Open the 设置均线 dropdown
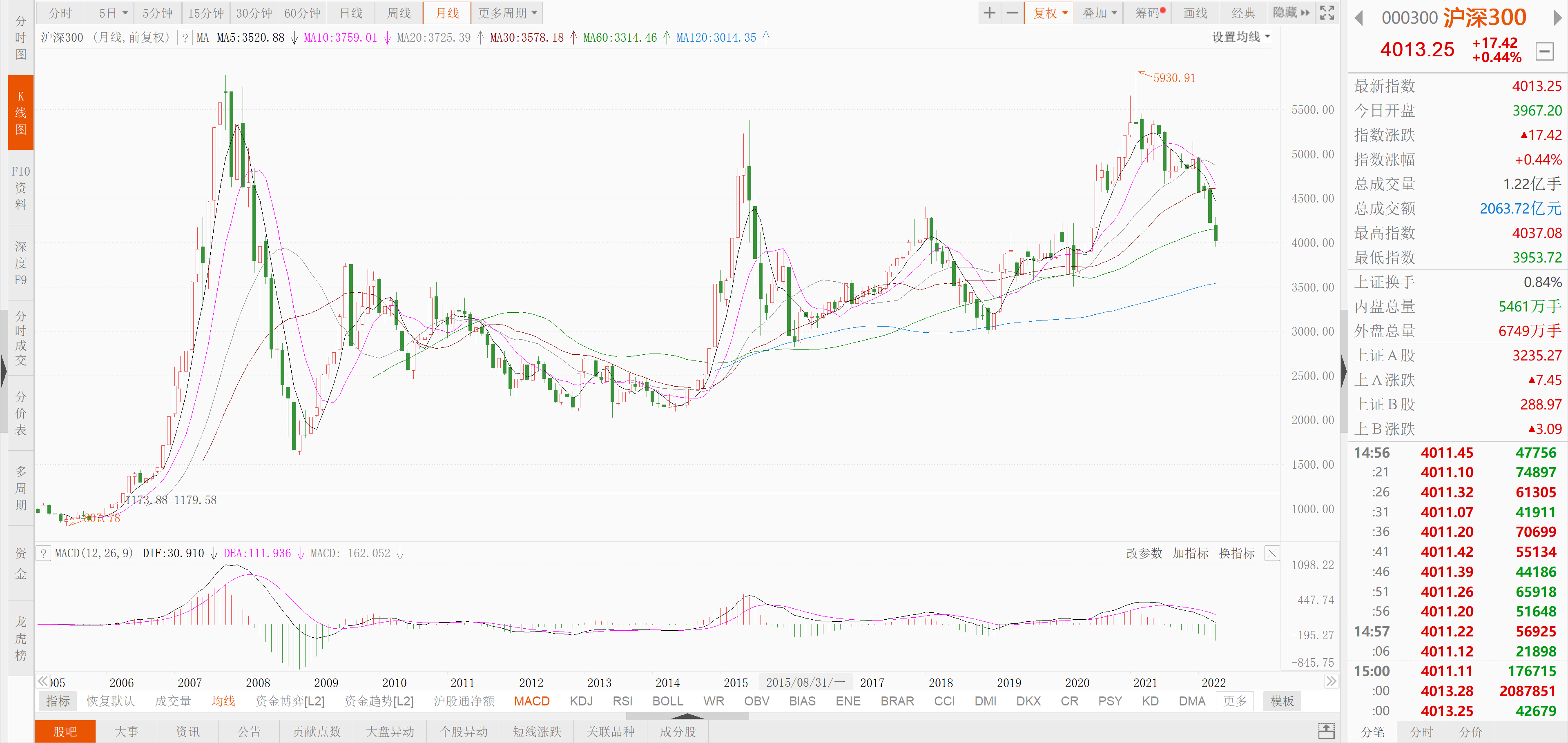Screen dimensions: 1568x743 click(x=1240, y=37)
